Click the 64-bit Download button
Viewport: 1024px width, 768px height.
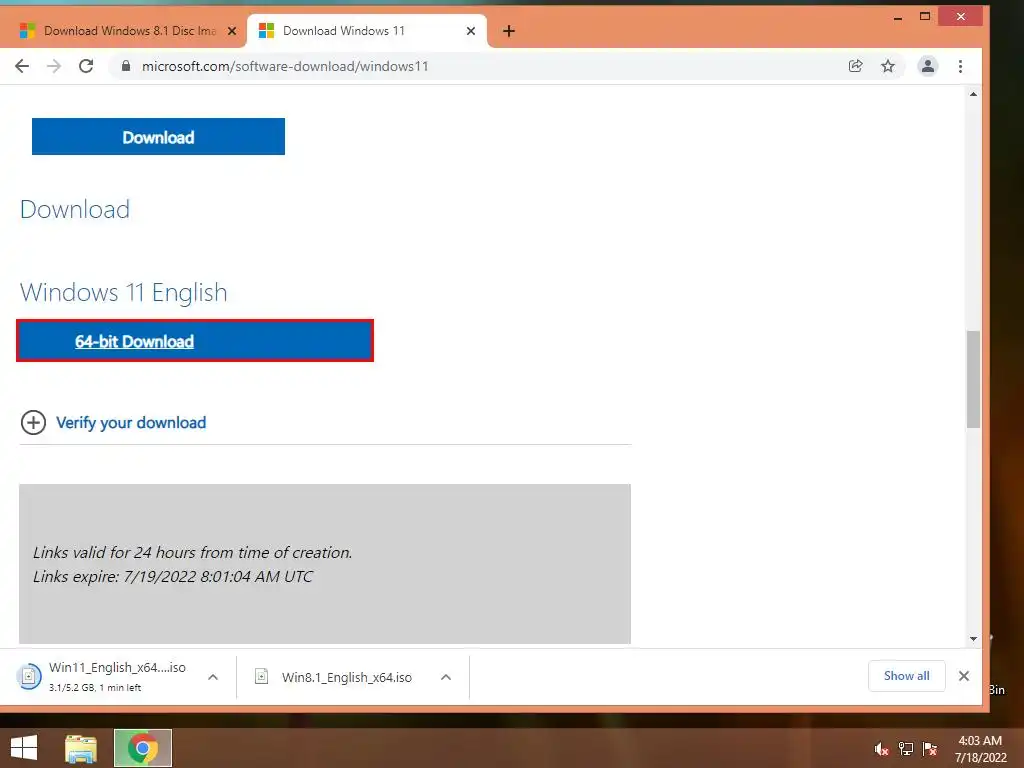pos(195,340)
